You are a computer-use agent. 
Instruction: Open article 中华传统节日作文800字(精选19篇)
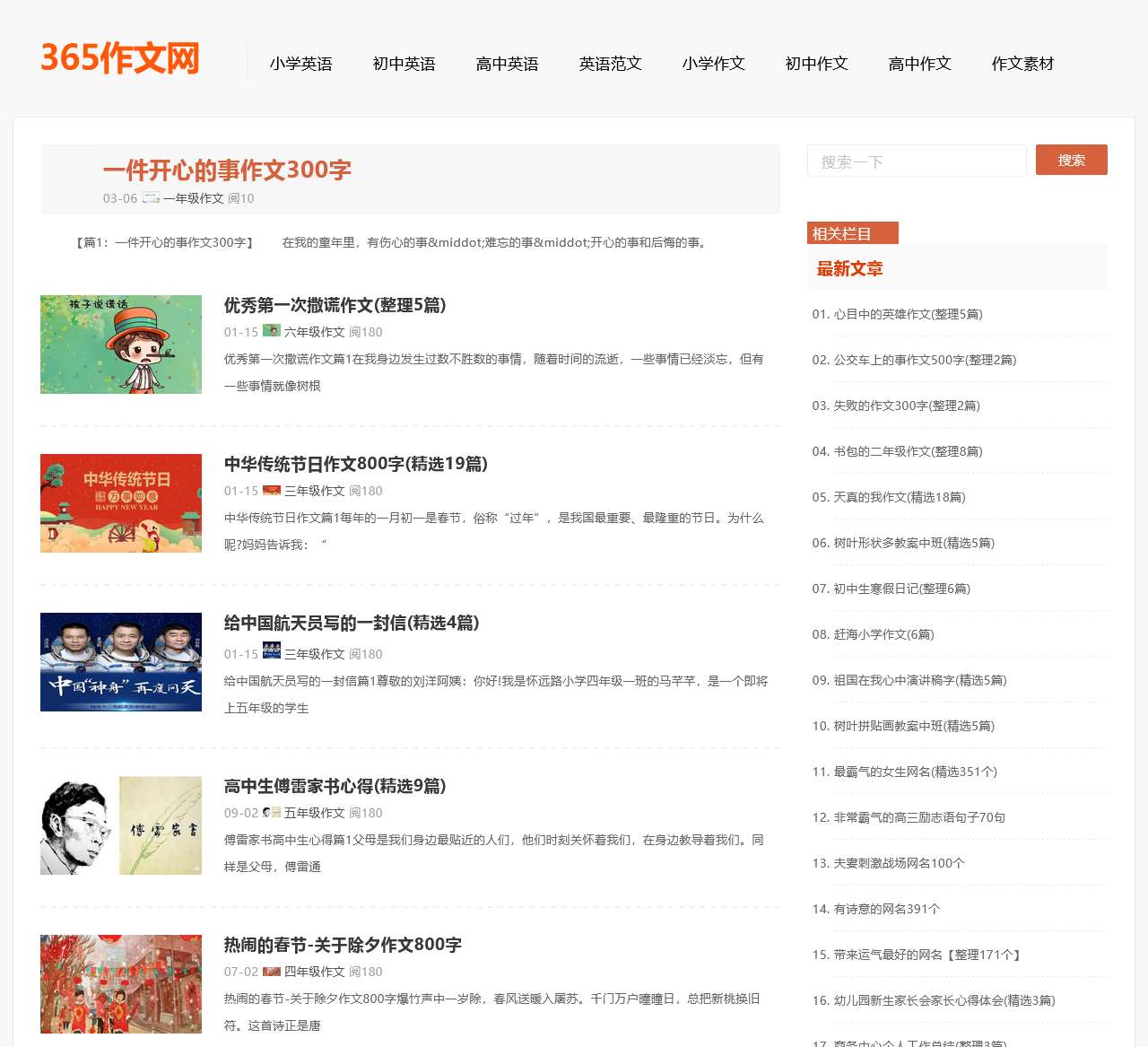[356, 464]
